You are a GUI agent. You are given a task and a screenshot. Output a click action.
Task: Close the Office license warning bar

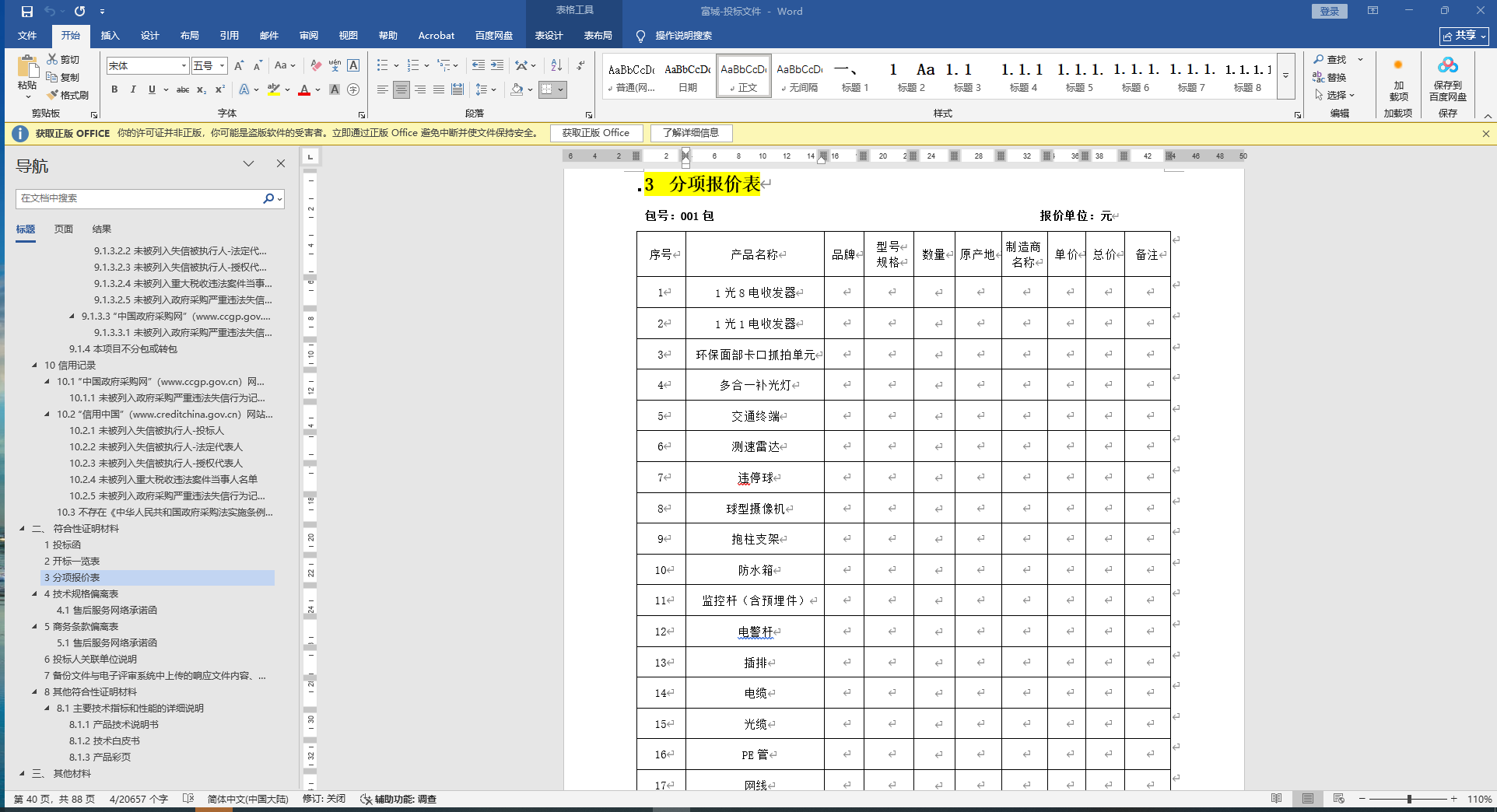(x=1486, y=133)
